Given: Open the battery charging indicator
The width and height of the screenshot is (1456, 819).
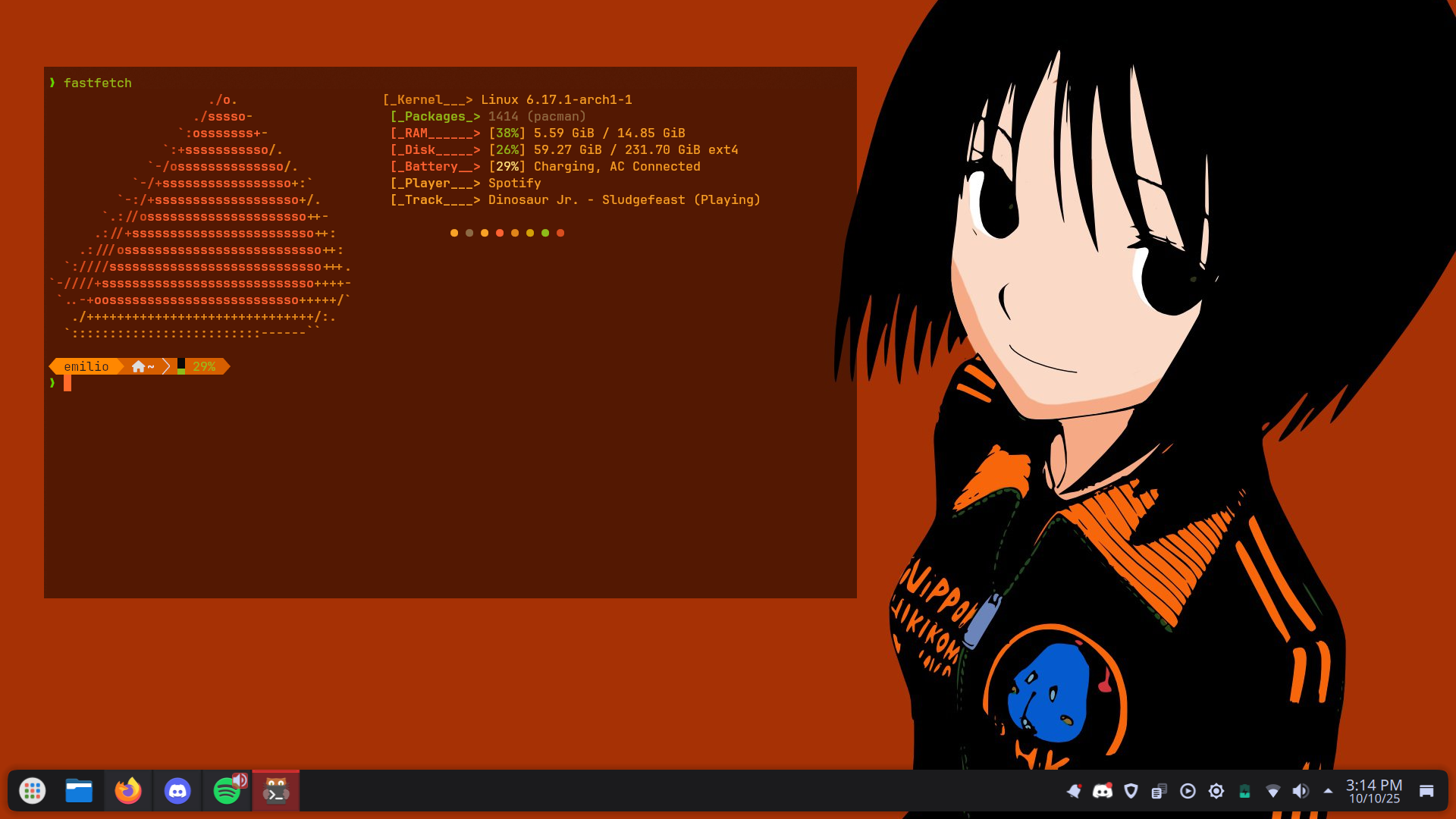Looking at the screenshot, I should coord(1244,791).
